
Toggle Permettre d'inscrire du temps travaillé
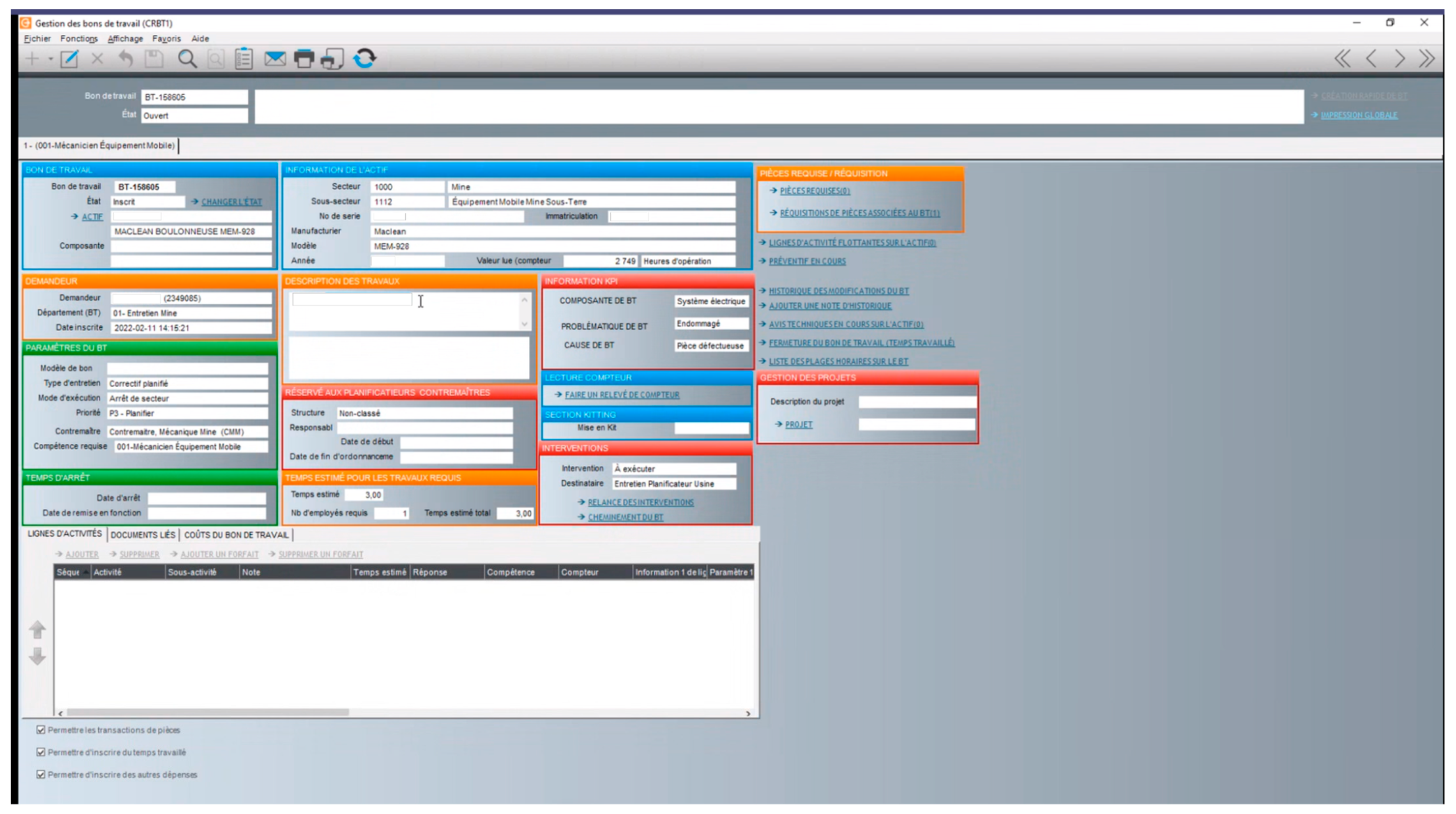(41, 752)
